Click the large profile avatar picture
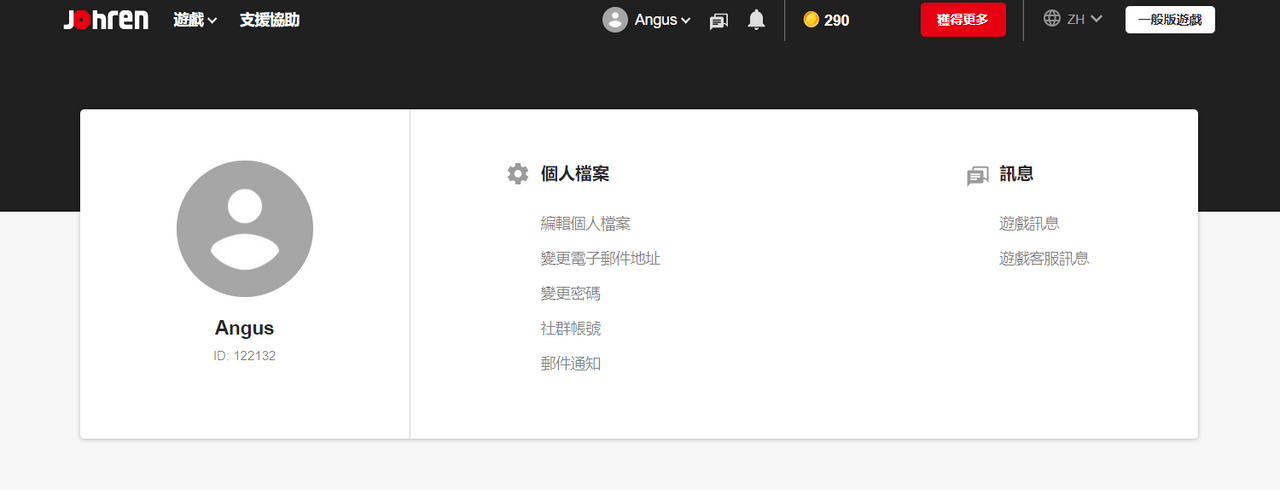Image resolution: width=1280 pixels, height=490 pixels. (x=245, y=229)
